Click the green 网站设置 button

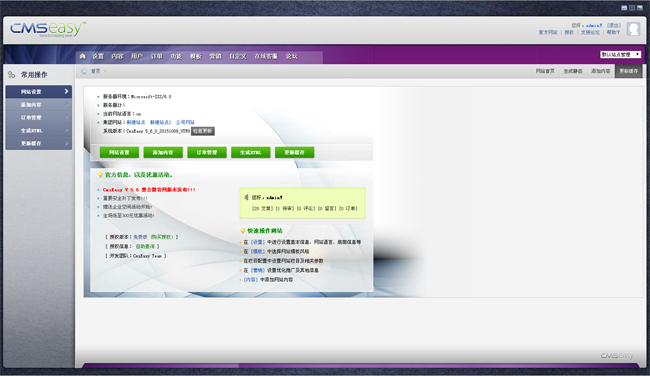[x=119, y=153]
